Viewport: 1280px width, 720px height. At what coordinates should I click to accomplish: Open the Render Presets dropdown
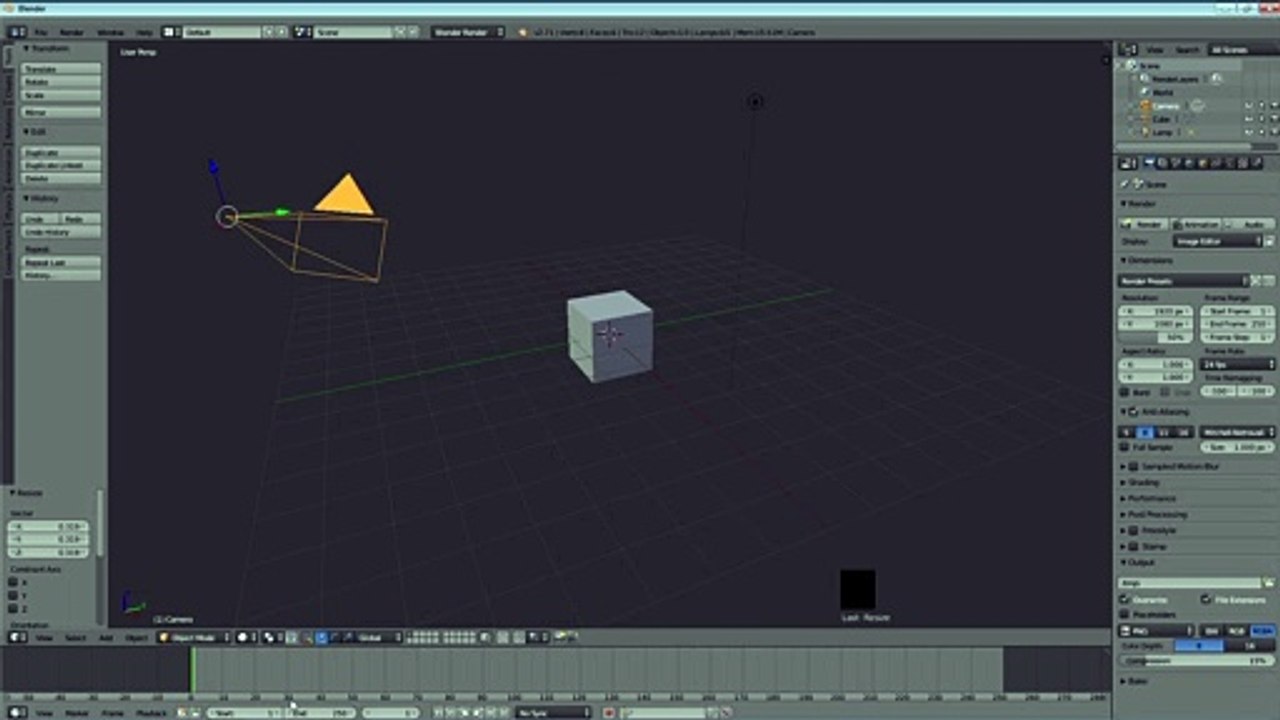point(1184,281)
